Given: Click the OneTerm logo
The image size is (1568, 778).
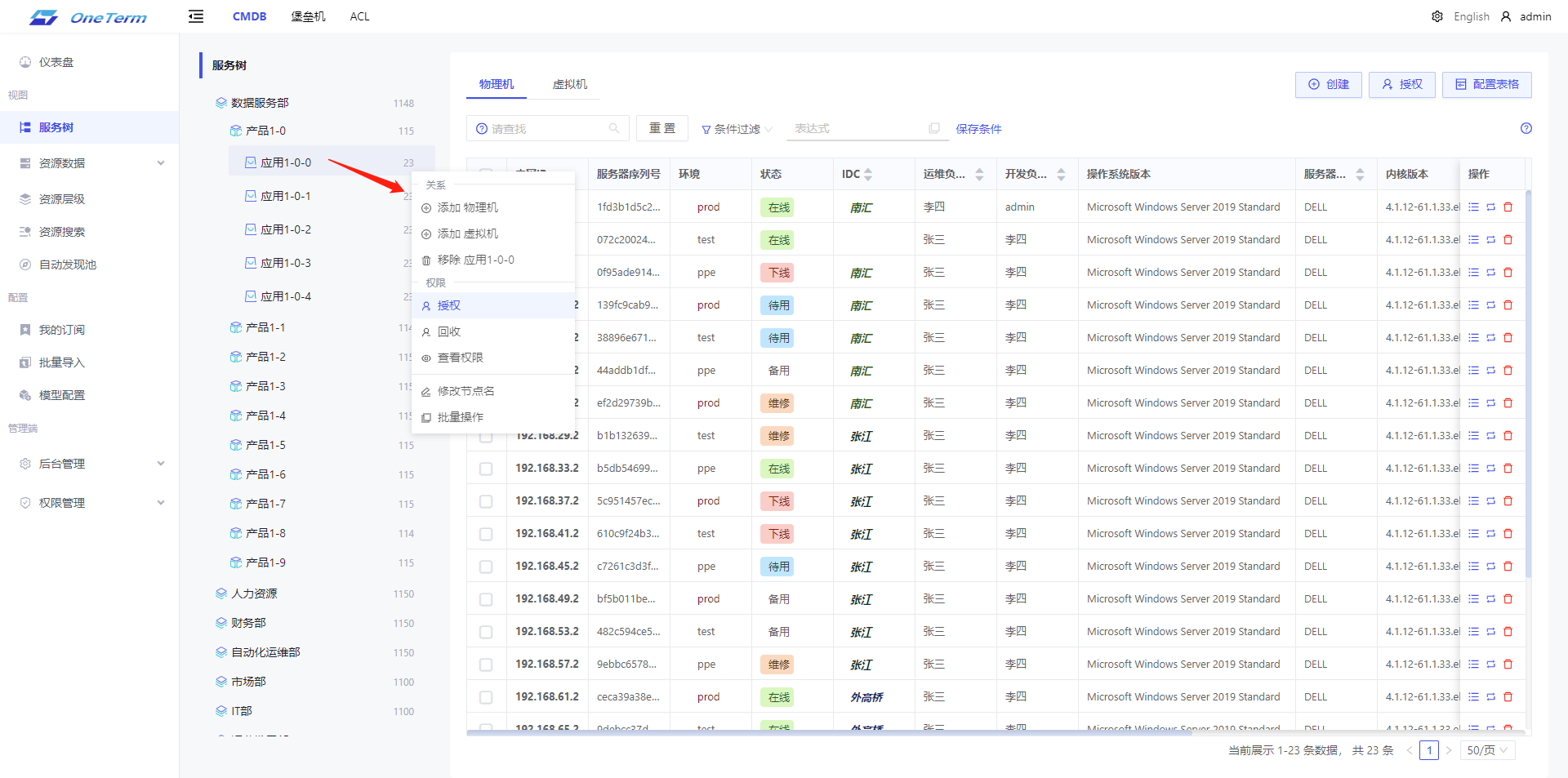Looking at the screenshot, I should point(88,17).
